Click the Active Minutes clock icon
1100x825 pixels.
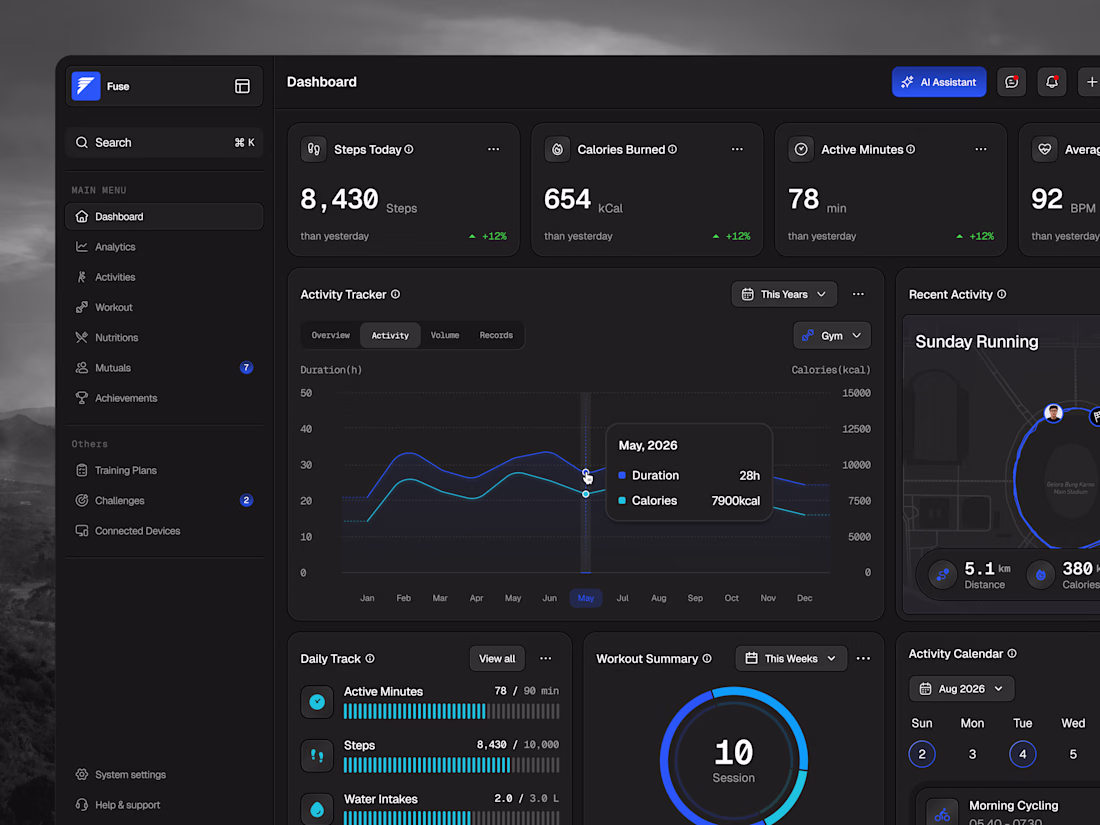pyautogui.click(x=801, y=149)
